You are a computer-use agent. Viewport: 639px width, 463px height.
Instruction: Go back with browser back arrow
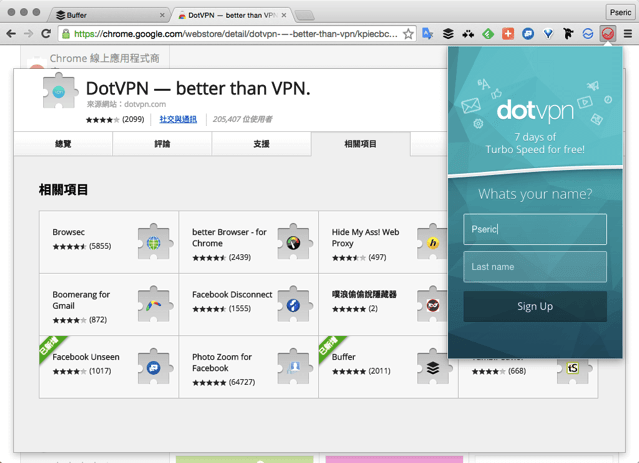tap(11, 34)
